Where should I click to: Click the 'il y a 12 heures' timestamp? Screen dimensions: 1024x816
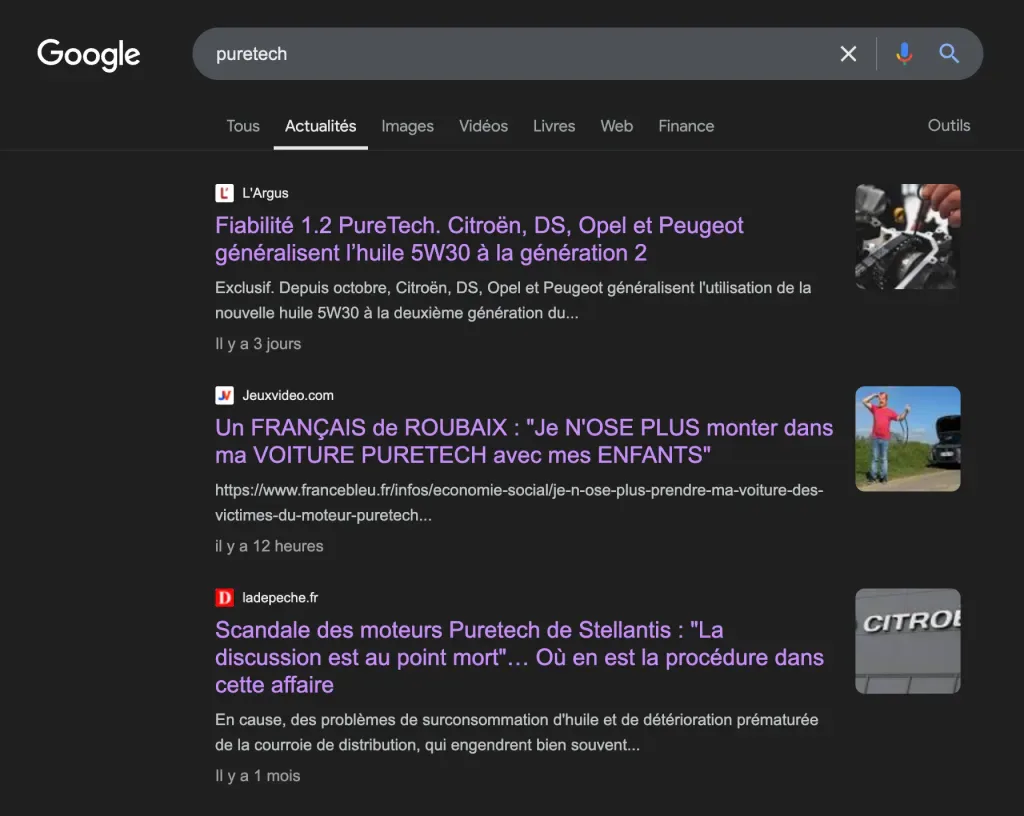point(269,546)
